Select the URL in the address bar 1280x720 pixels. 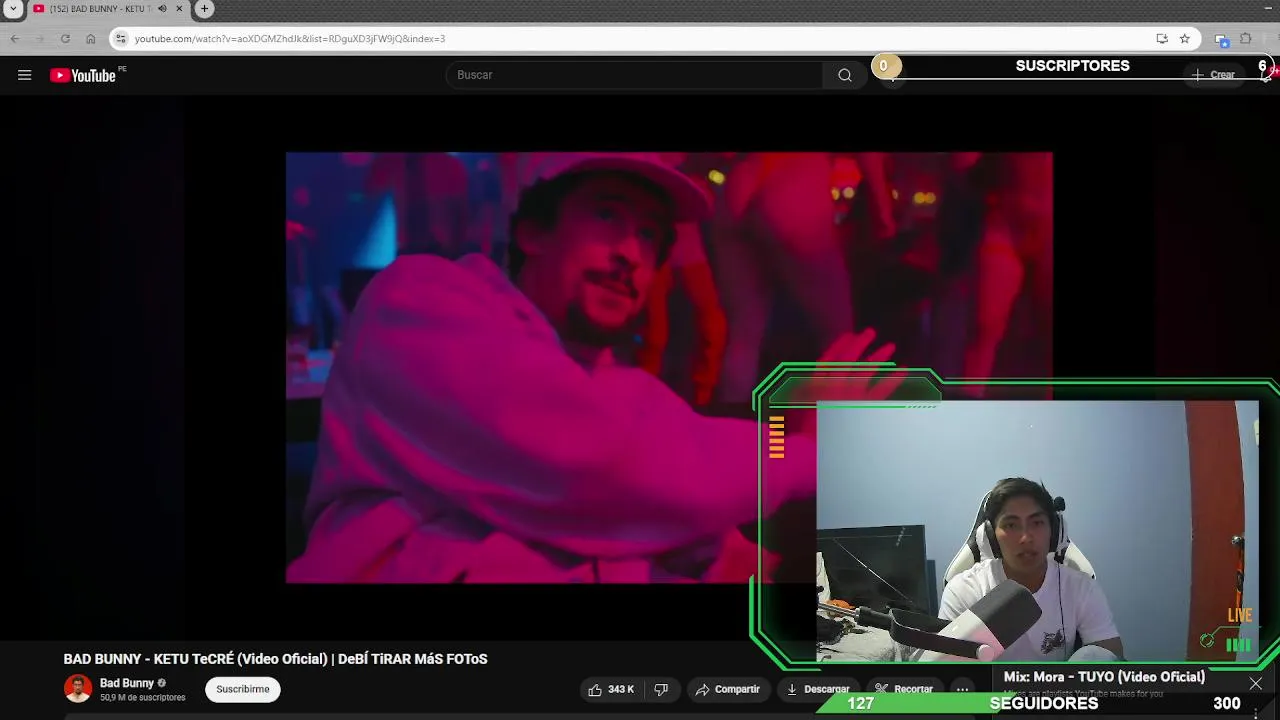[x=290, y=39]
